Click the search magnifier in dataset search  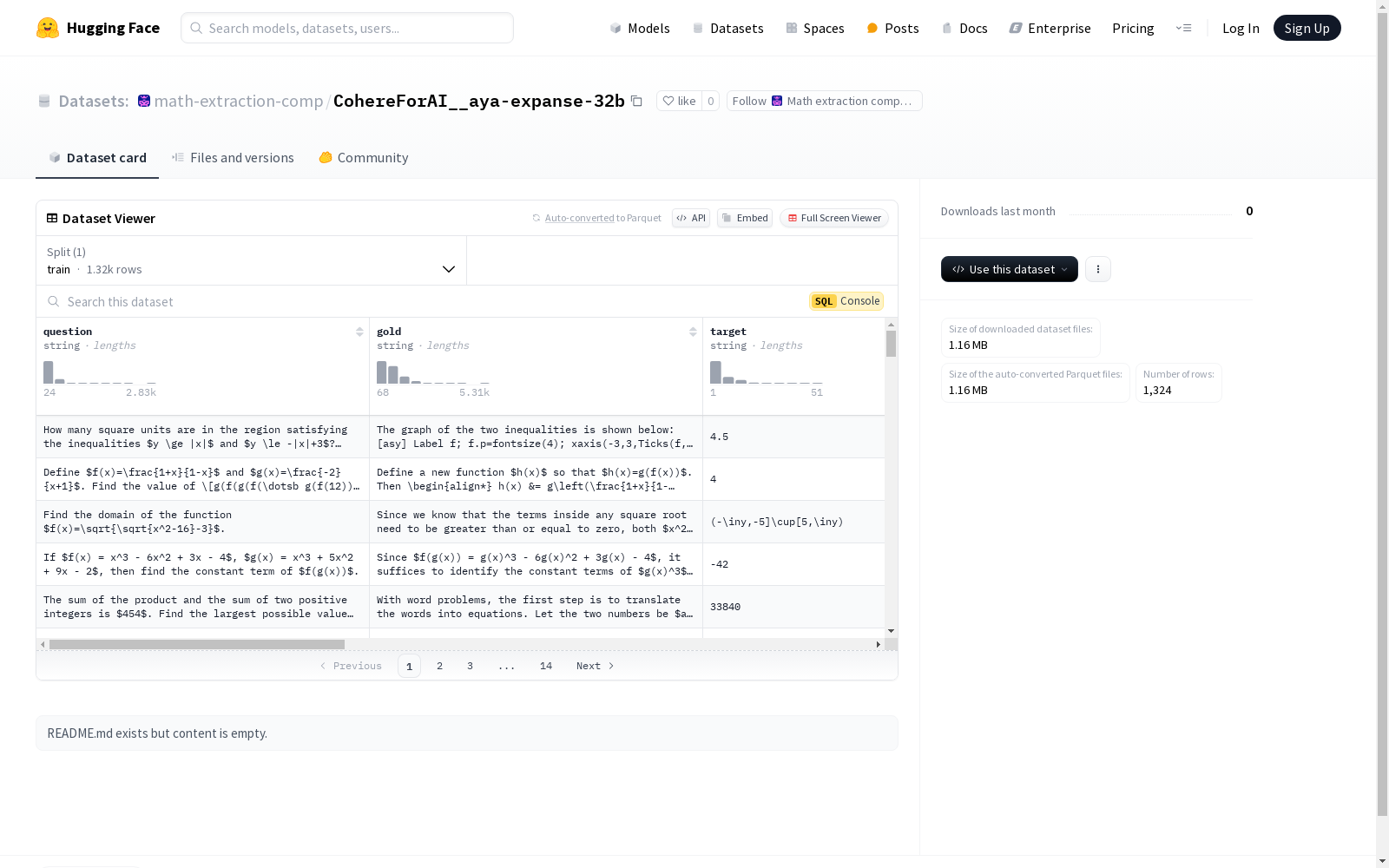54,301
